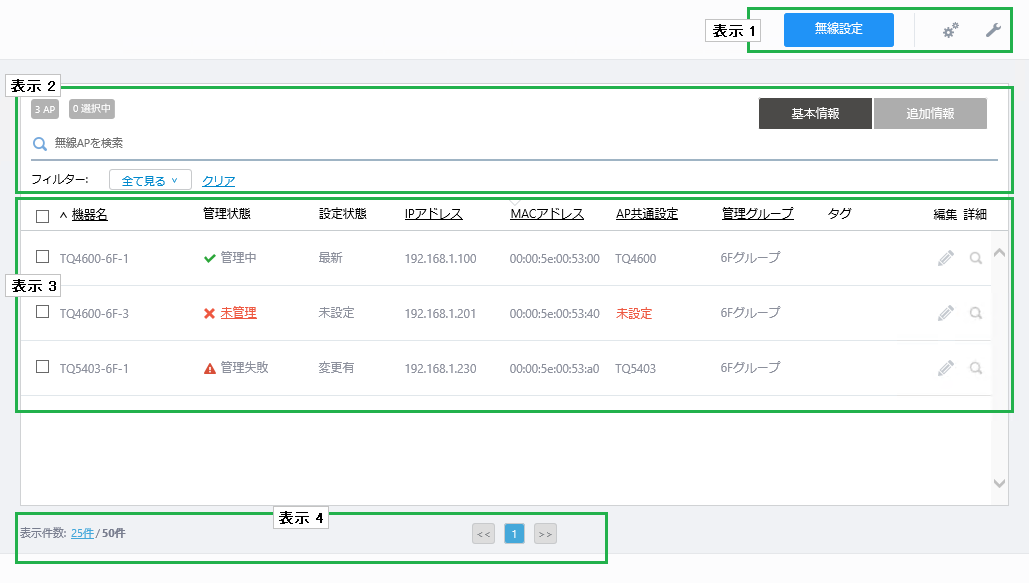
Task: Click the 無線設定 button
Action: [839, 30]
